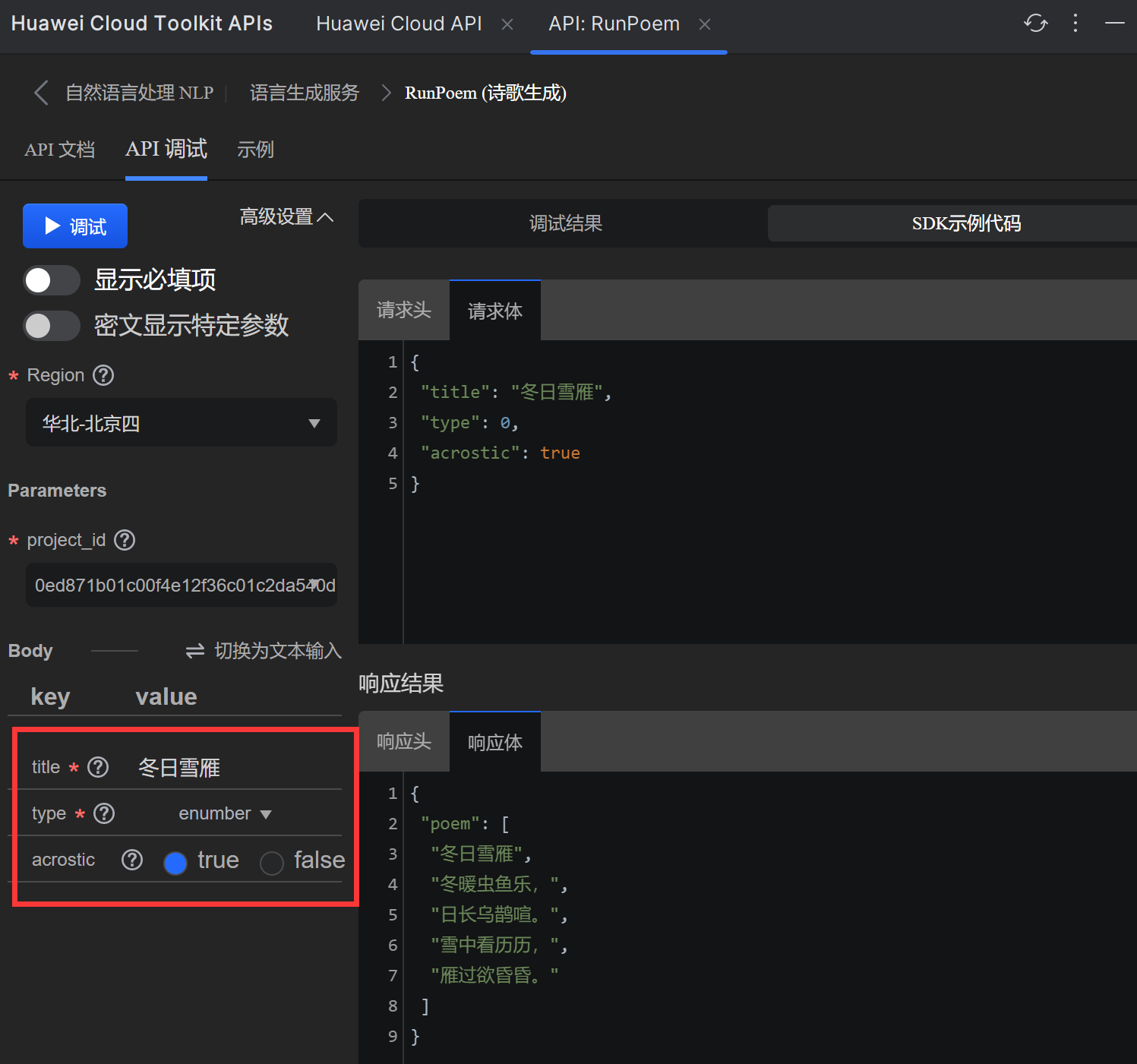This screenshot has width=1137, height=1064.
Task: Go to 自然语言处理 NLP breadcrumb
Action: (x=140, y=93)
